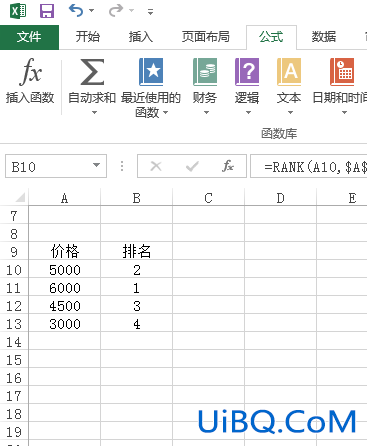Screen dimensions: 367x446
Task: Expand the 文本 dropdown arrow
Action: (290, 113)
